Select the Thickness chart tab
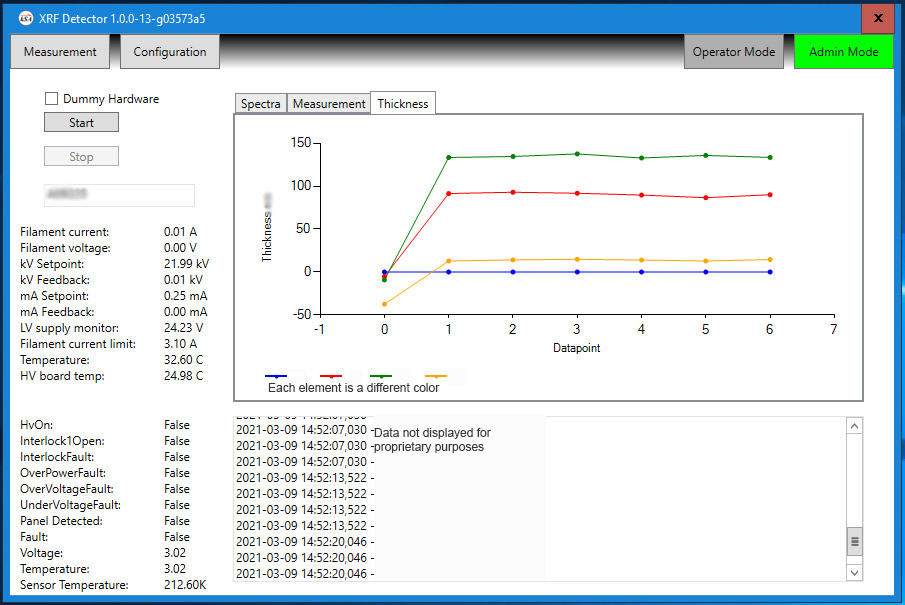905x605 pixels. 403,103
